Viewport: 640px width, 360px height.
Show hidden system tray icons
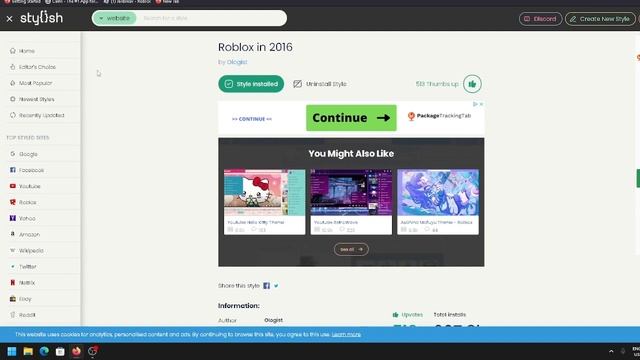point(611,351)
